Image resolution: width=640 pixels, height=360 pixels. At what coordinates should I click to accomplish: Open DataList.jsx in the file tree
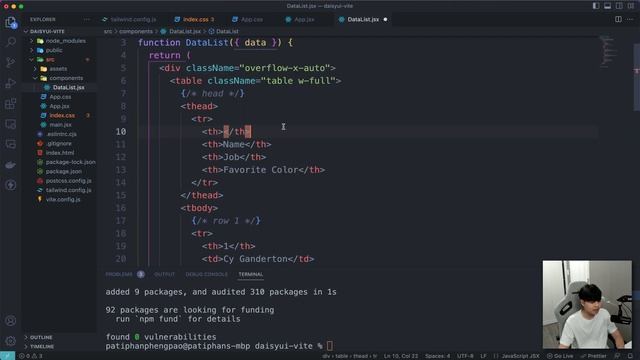(68, 87)
